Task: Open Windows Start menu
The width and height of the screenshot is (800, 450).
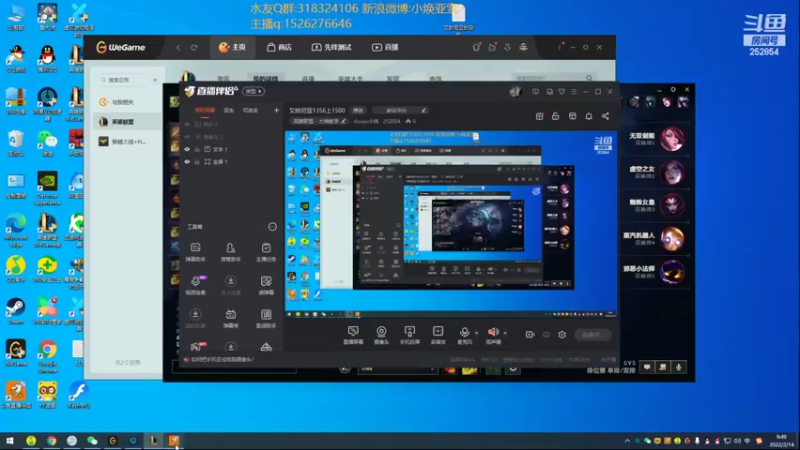Action: pyautogui.click(x=10, y=441)
